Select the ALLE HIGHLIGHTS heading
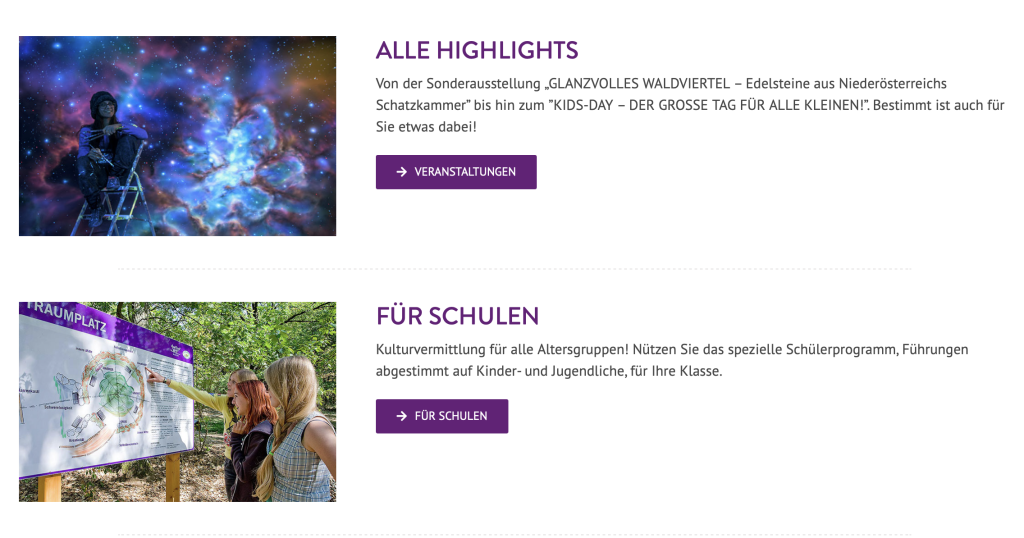Image resolution: width=1024 pixels, height=538 pixels. (477, 50)
